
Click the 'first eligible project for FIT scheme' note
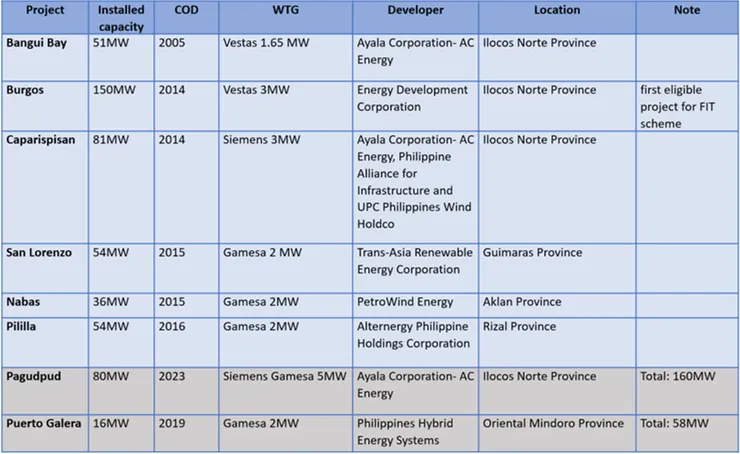[687, 106]
